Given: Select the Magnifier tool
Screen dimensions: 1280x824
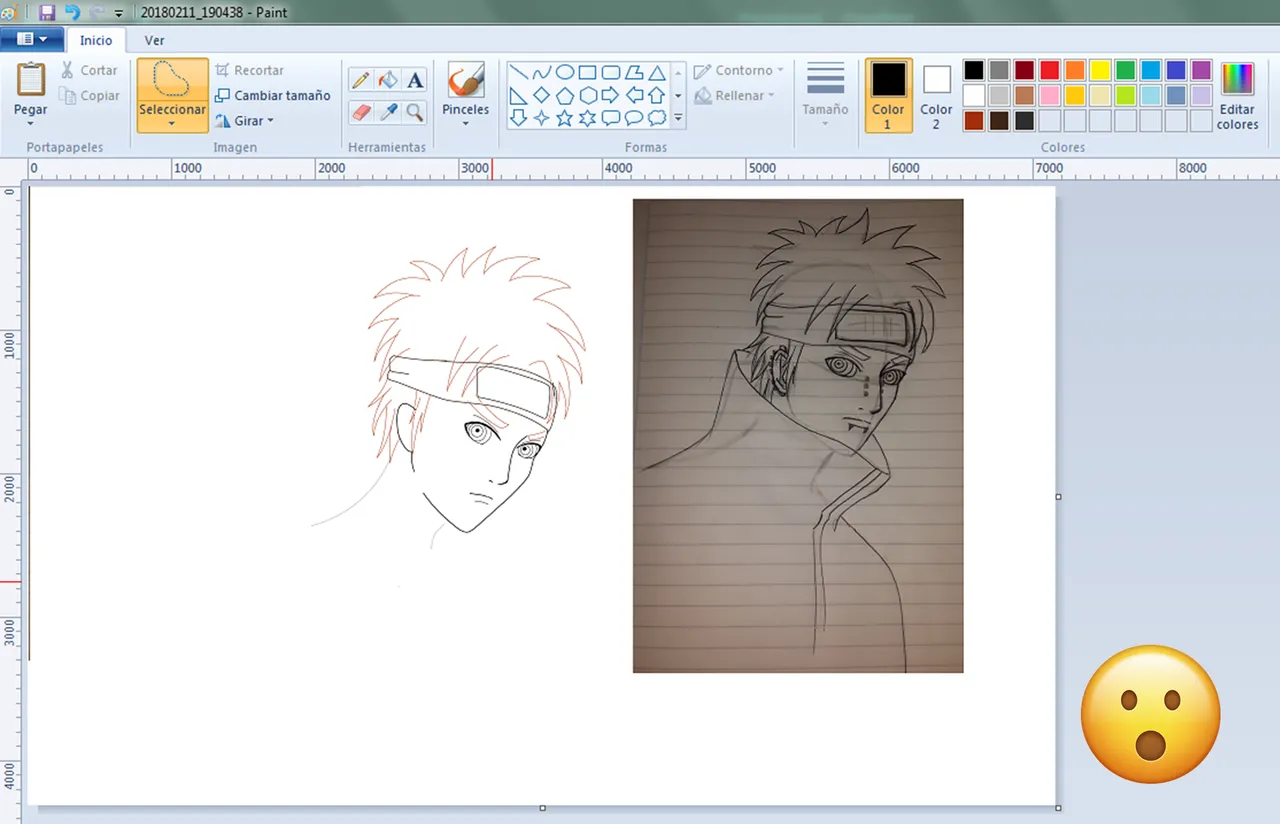Looking at the screenshot, I should (415, 111).
